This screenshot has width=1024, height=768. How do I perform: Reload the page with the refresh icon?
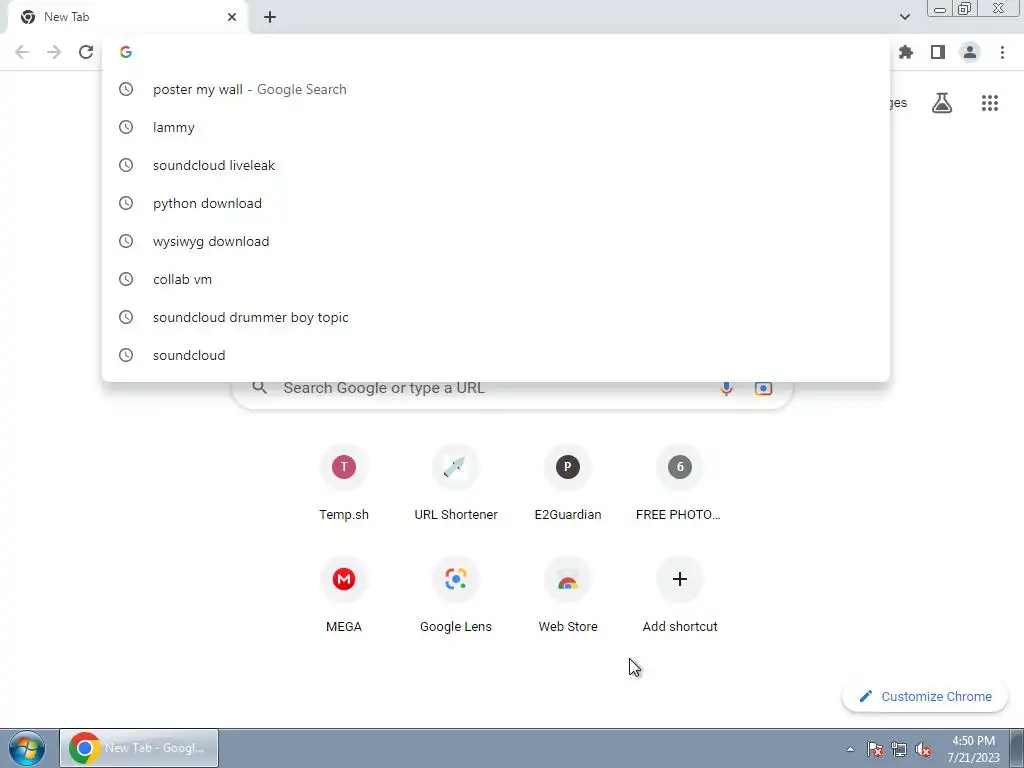86,52
